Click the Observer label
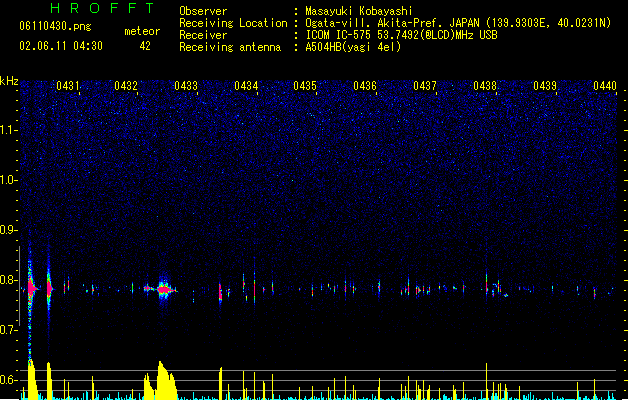Viewport: 629px width, 400px height. [203, 11]
